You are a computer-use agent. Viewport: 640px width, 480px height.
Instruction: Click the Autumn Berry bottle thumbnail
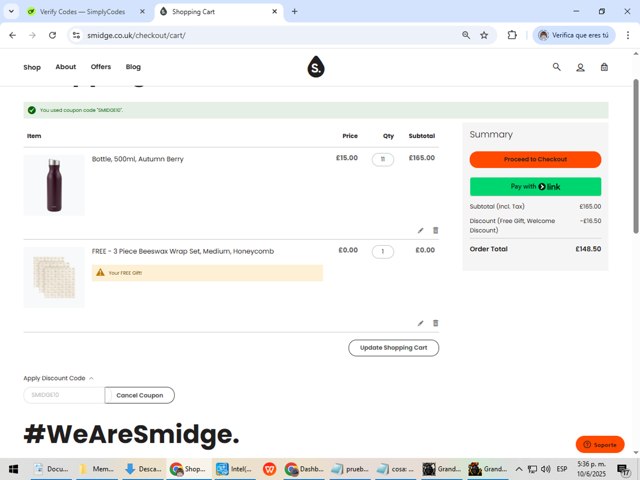(54, 185)
